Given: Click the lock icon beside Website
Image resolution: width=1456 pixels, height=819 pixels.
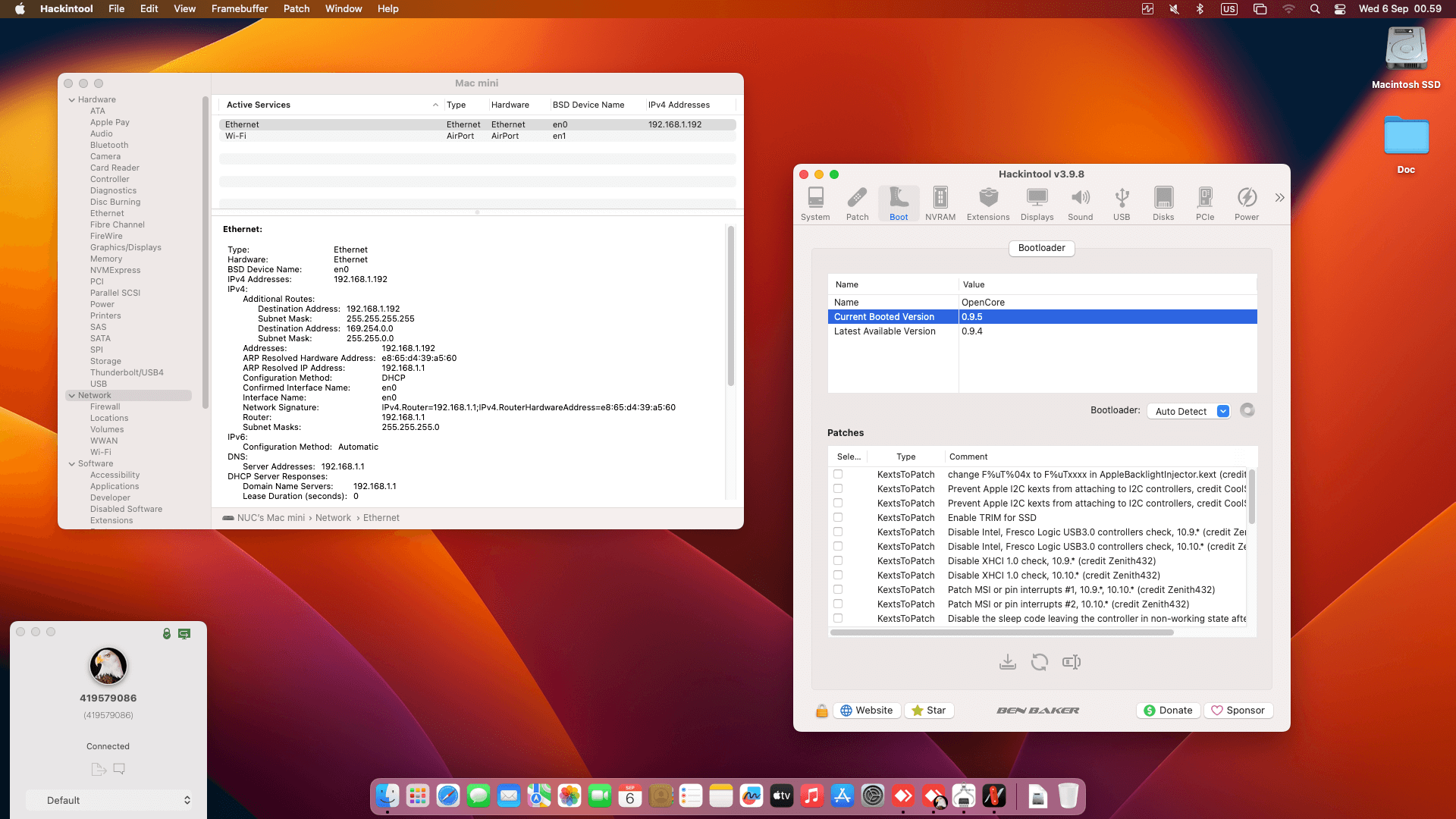Looking at the screenshot, I should [821, 711].
